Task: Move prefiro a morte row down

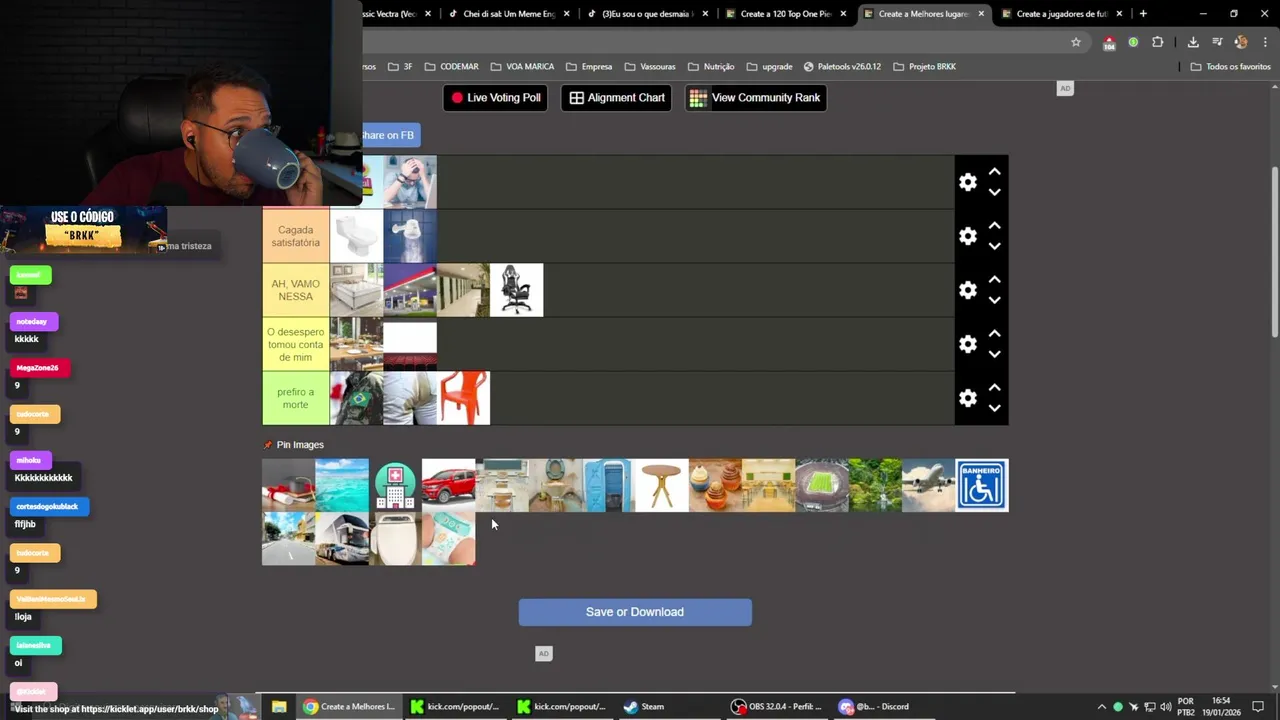Action: pyautogui.click(x=994, y=408)
